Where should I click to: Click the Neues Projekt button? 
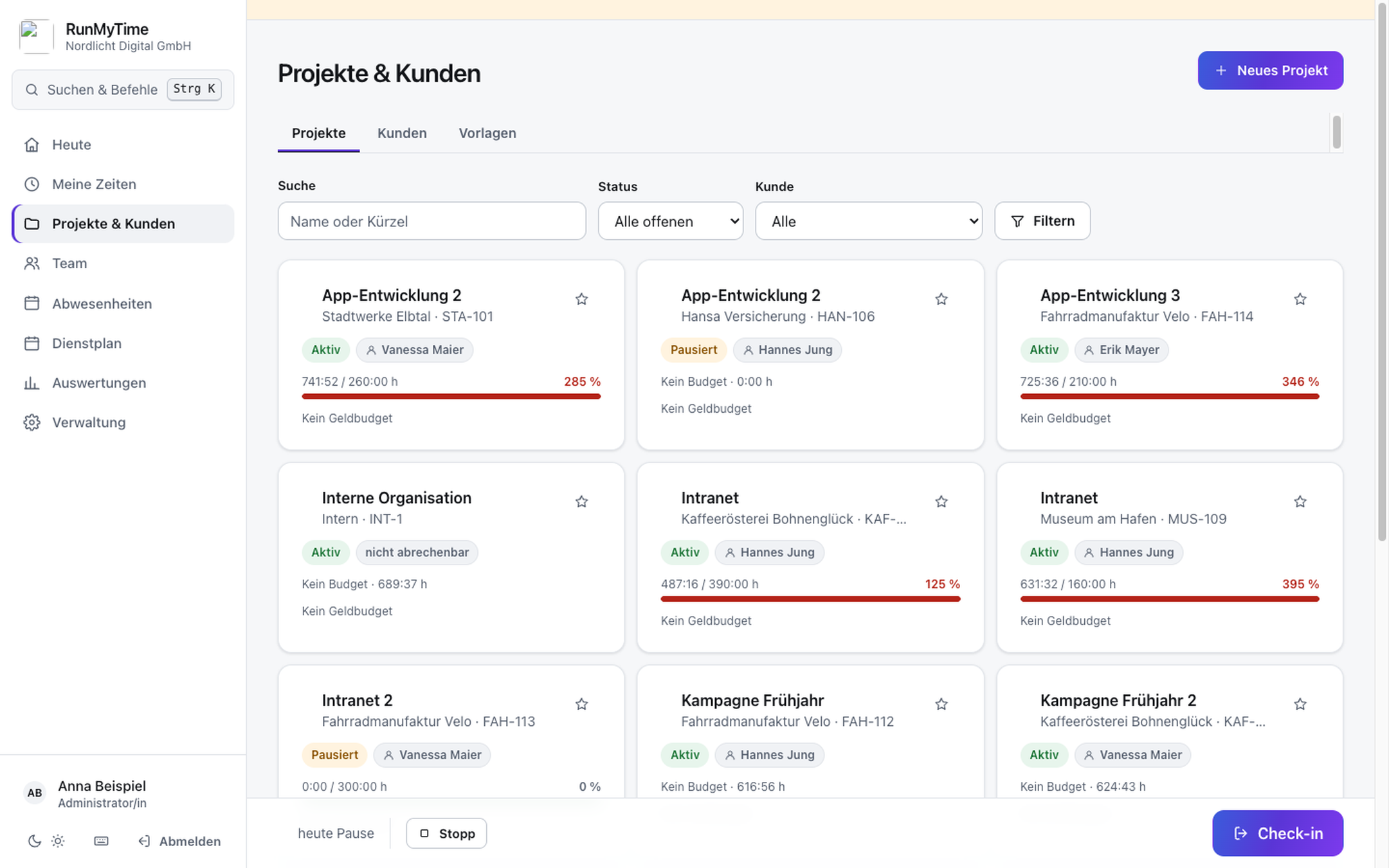pyautogui.click(x=1270, y=70)
